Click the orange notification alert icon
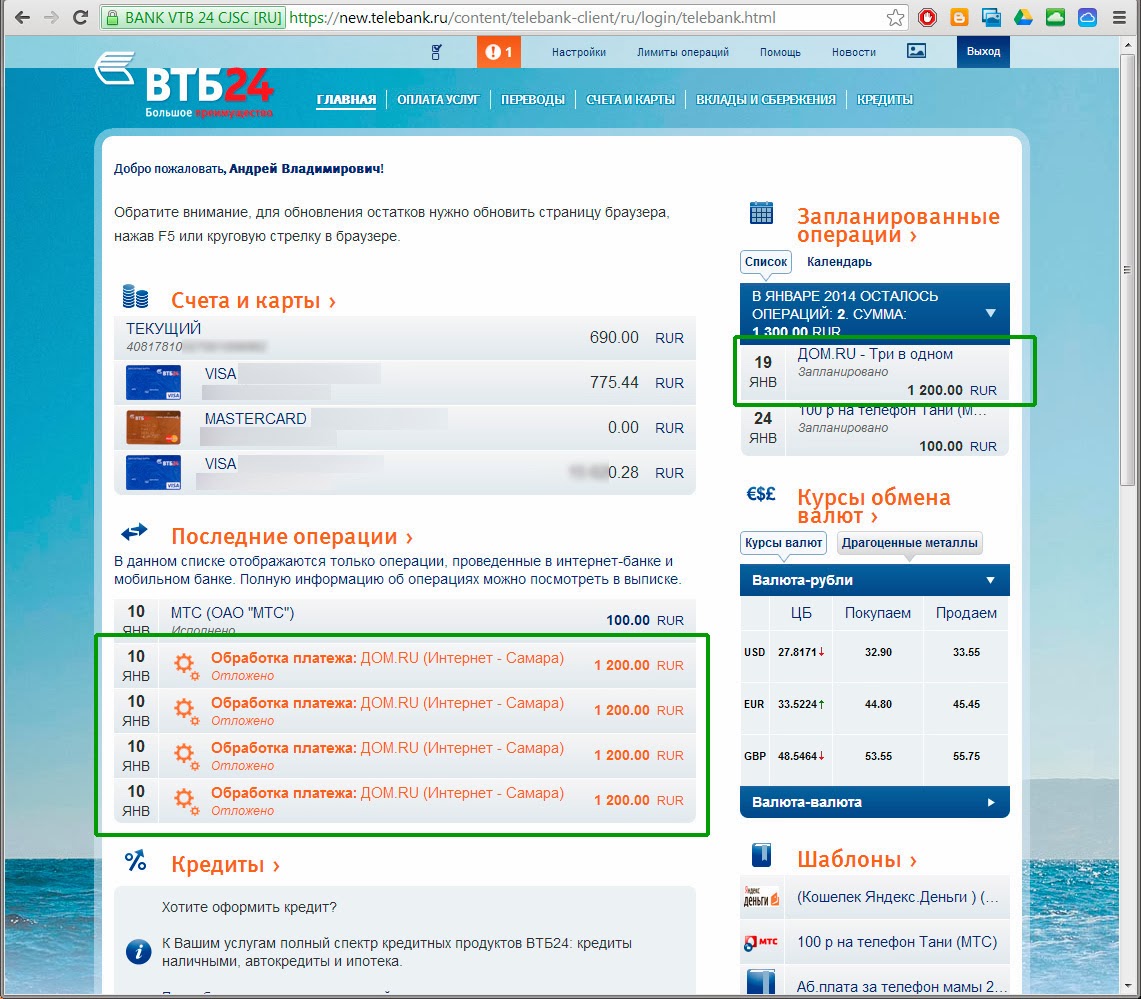 pos(498,52)
